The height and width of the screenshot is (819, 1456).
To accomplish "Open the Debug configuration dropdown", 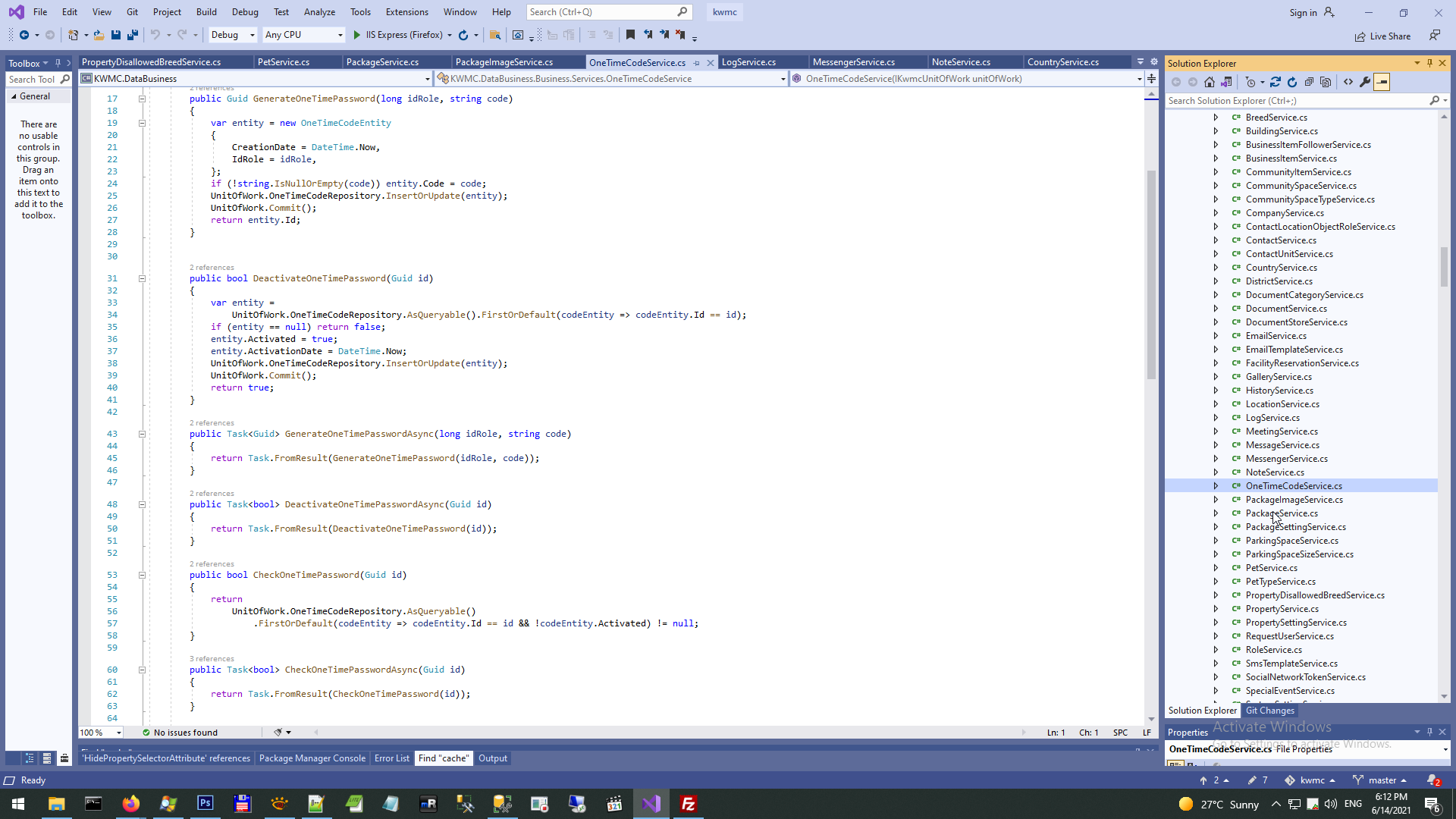I will click(232, 35).
